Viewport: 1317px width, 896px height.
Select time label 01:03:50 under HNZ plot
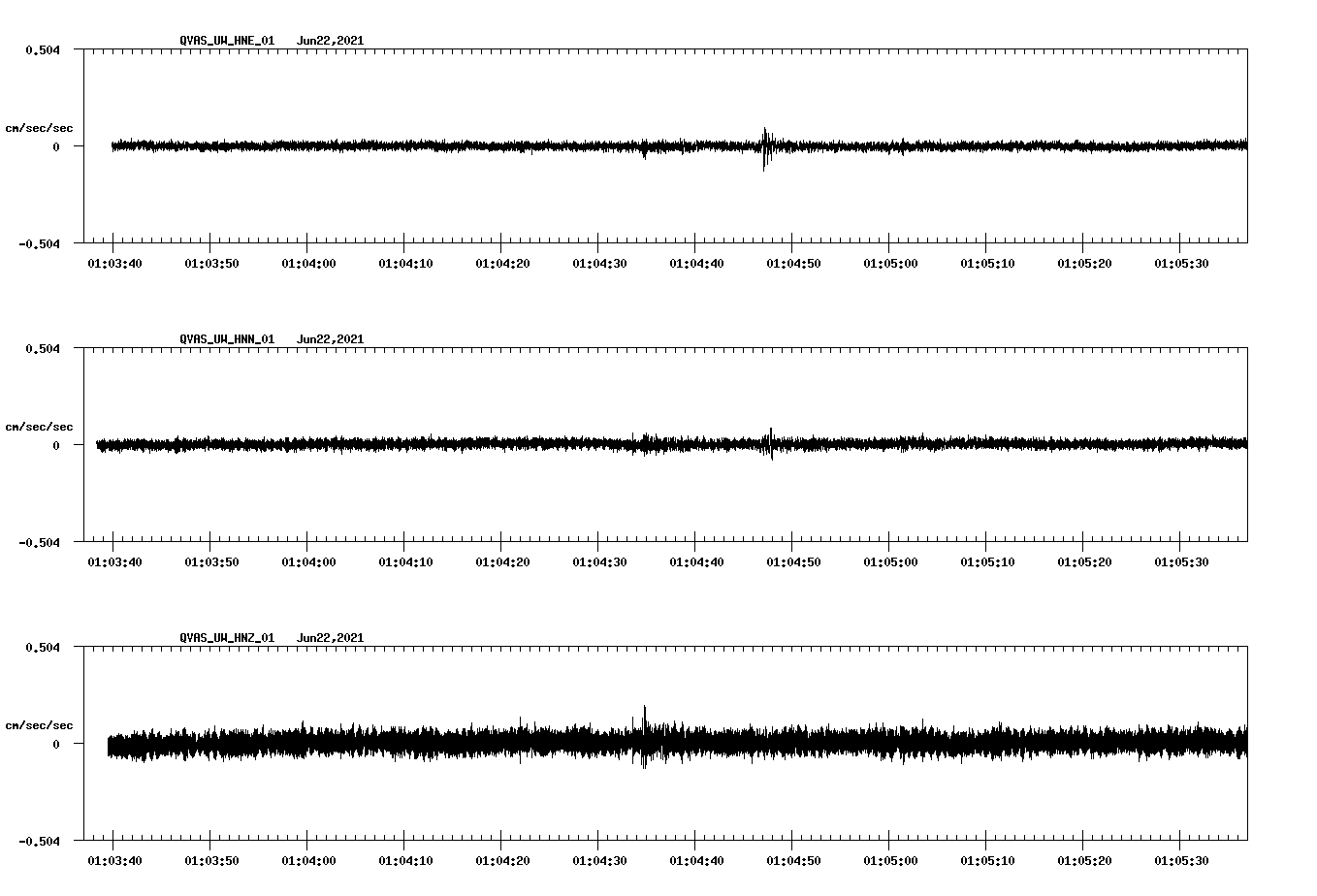[211, 861]
